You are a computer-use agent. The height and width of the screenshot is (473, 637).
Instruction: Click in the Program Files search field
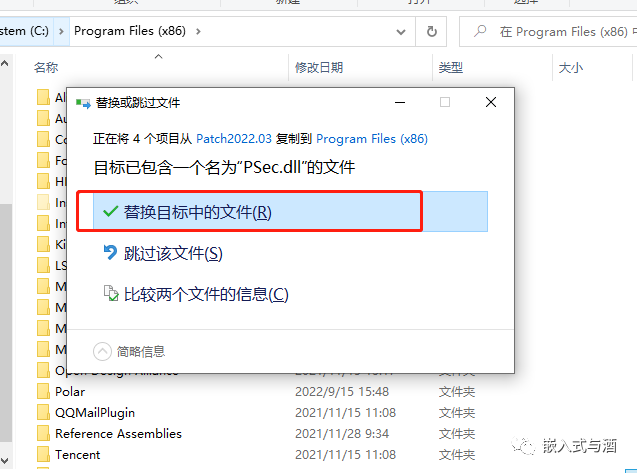pyautogui.click(x=565, y=32)
